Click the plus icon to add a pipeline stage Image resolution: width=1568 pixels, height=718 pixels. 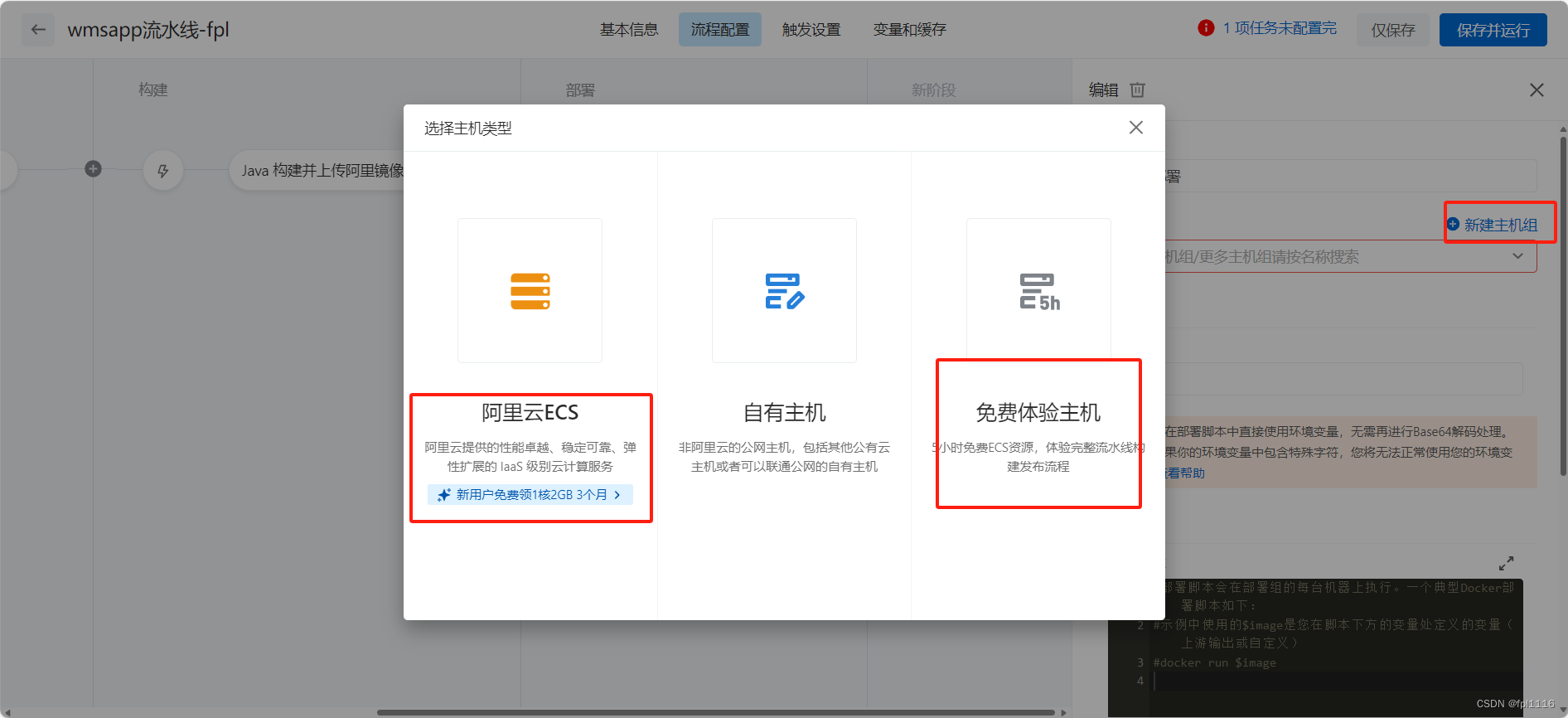pos(93,169)
